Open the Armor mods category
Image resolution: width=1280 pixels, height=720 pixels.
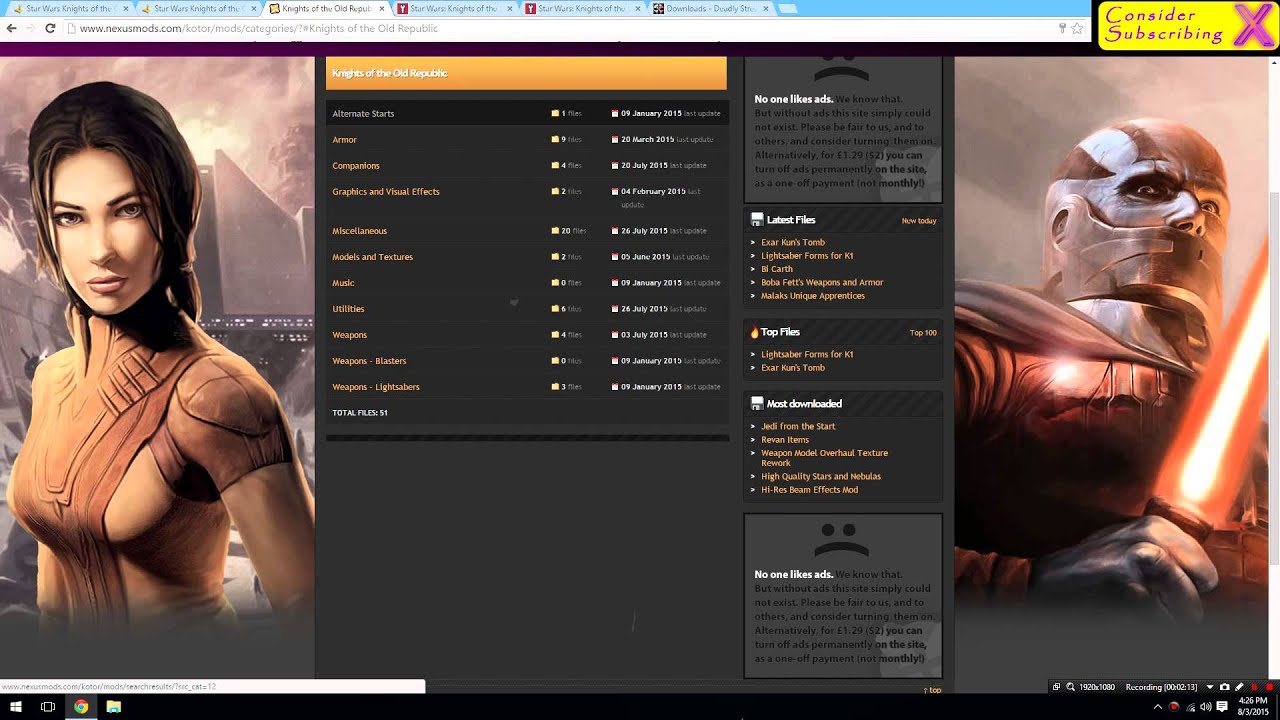[344, 140]
